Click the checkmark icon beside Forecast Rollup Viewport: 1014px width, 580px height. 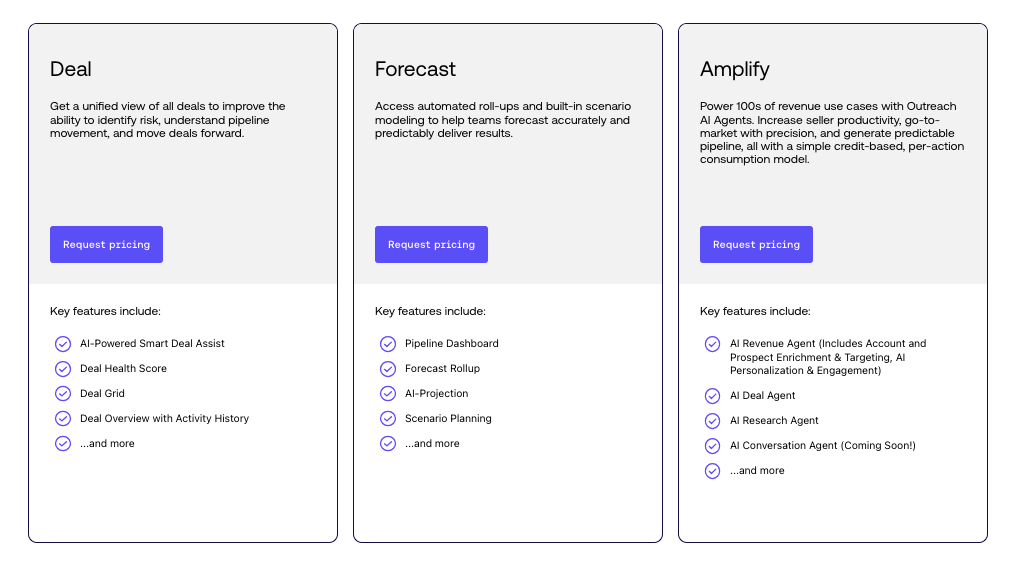pyautogui.click(x=388, y=369)
